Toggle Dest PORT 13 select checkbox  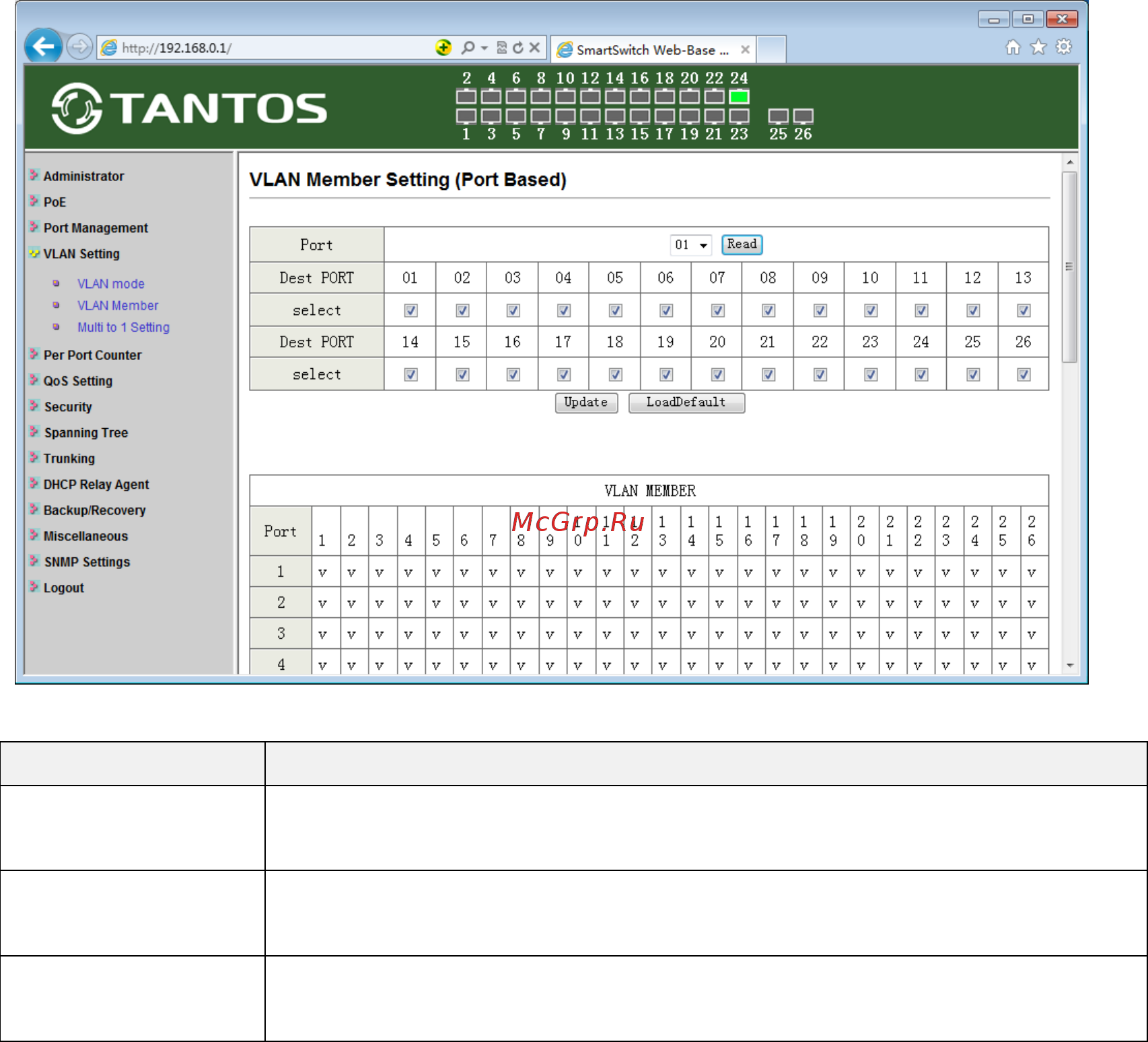(1024, 310)
